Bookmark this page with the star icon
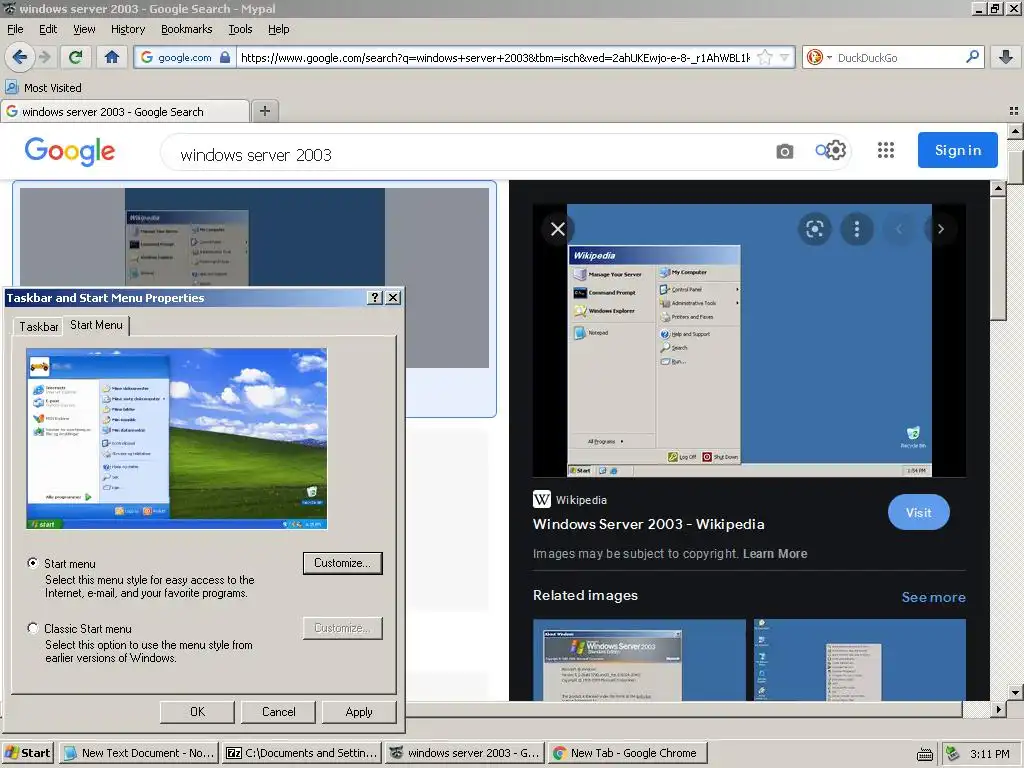This screenshot has width=1024, height=768. pyautogui.click(x=765, y=57)
